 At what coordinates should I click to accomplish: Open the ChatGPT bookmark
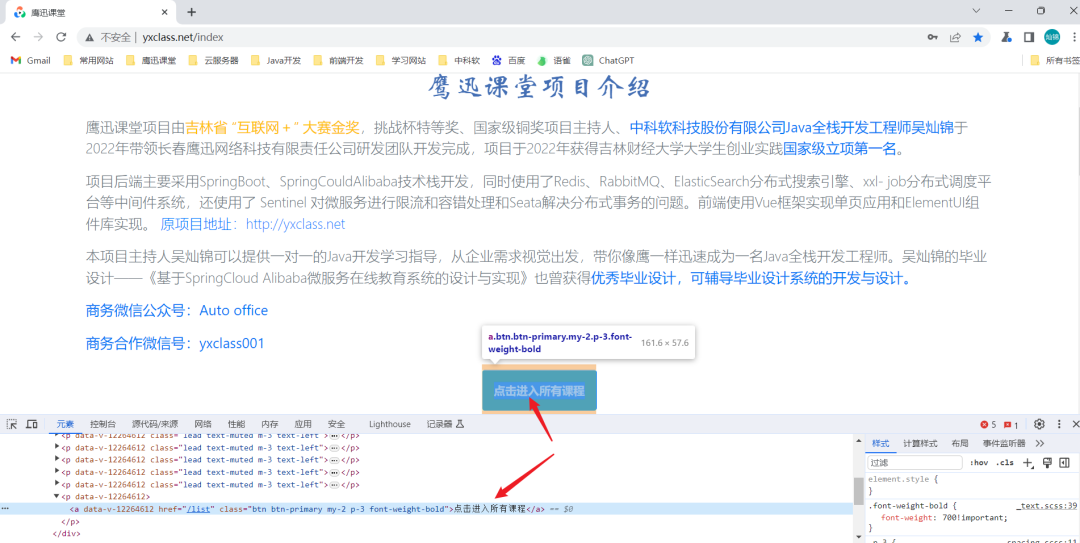pyautogui.click(x=608, y=60)
